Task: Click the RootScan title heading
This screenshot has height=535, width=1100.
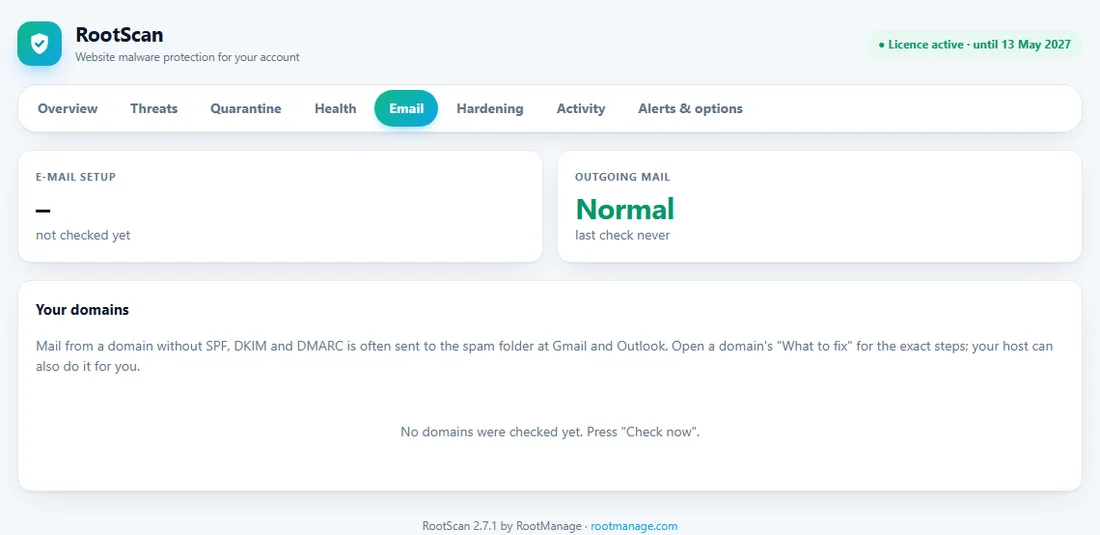Action: point(119,34)
